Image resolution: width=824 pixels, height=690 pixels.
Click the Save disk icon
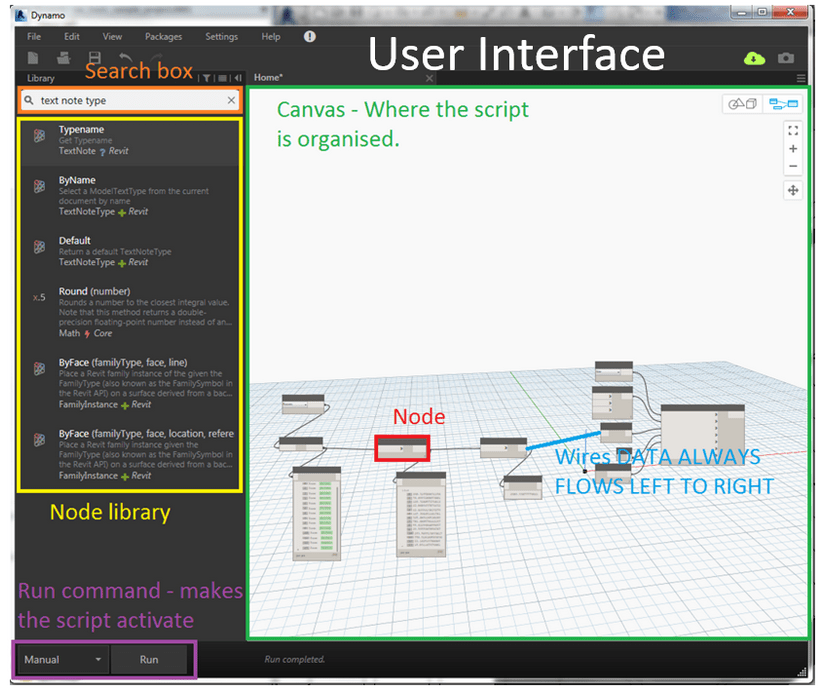point(94,59)
